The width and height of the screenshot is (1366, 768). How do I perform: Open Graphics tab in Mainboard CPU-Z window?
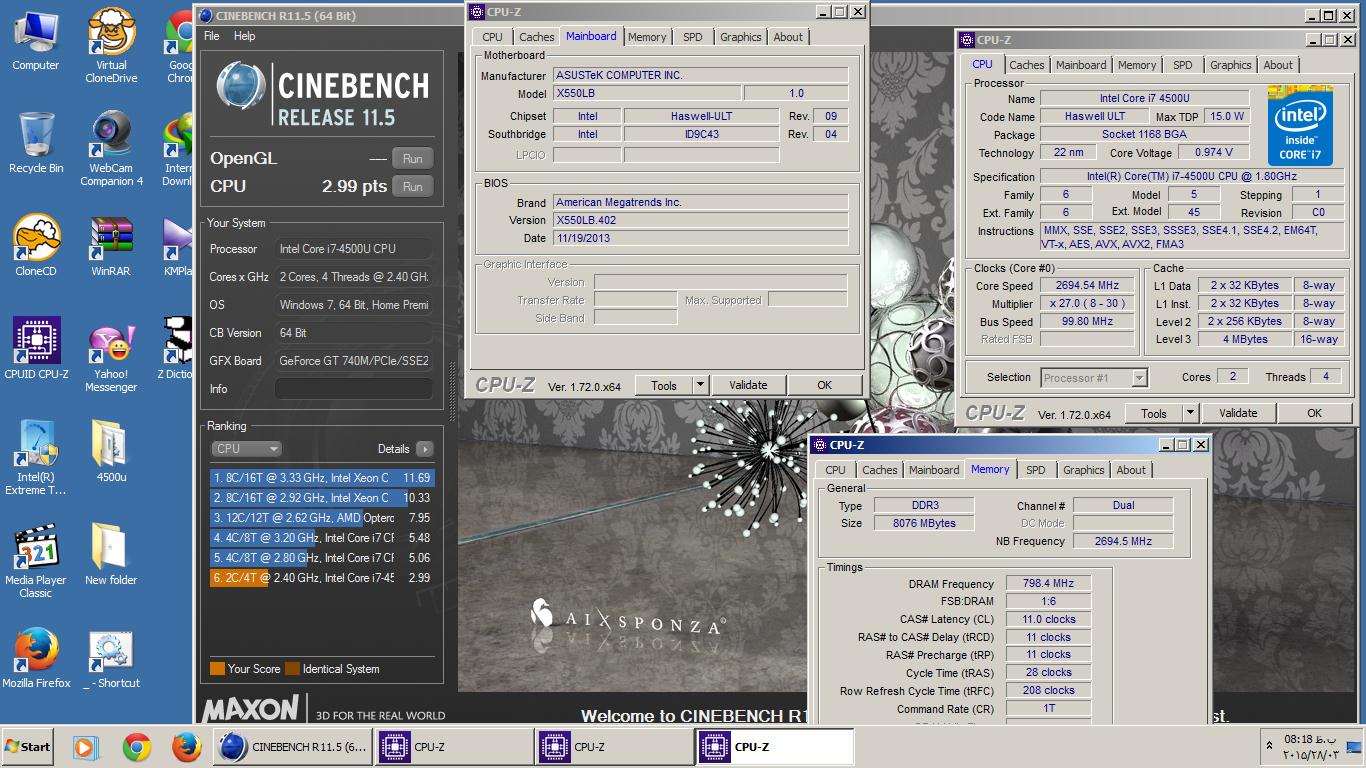(741, 37)
